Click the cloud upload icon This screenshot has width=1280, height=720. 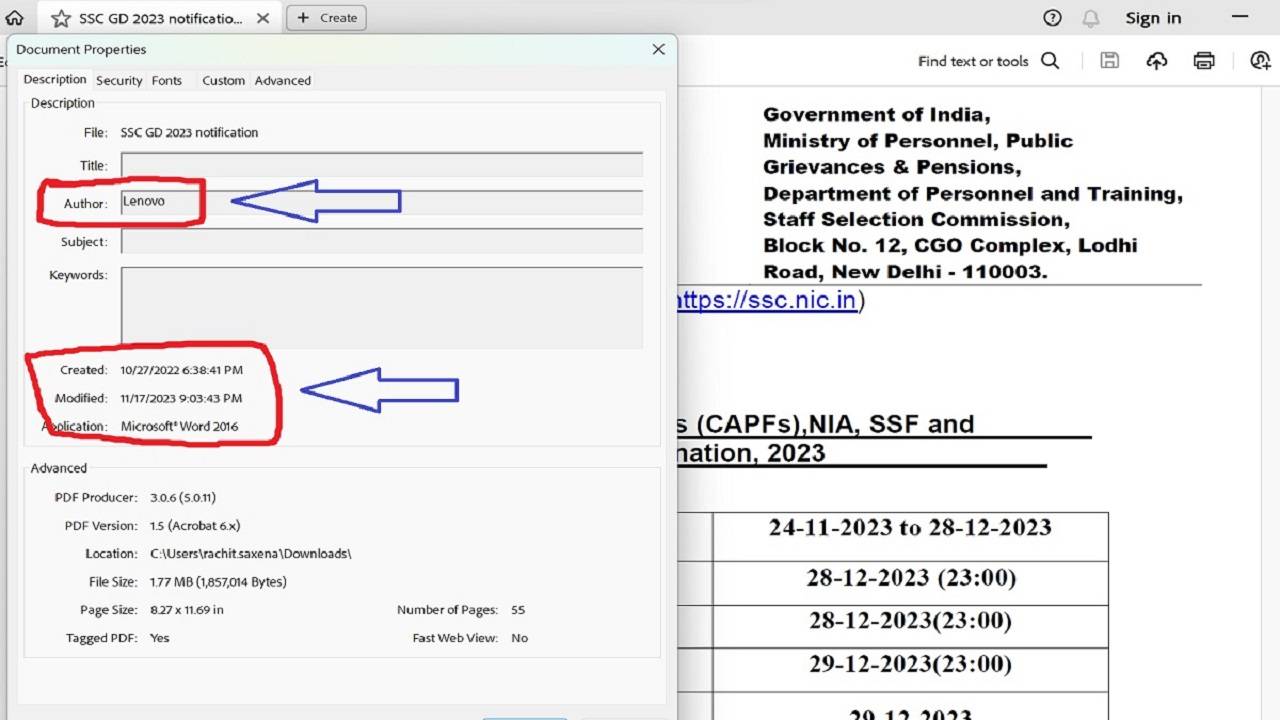click(1157, 61)
